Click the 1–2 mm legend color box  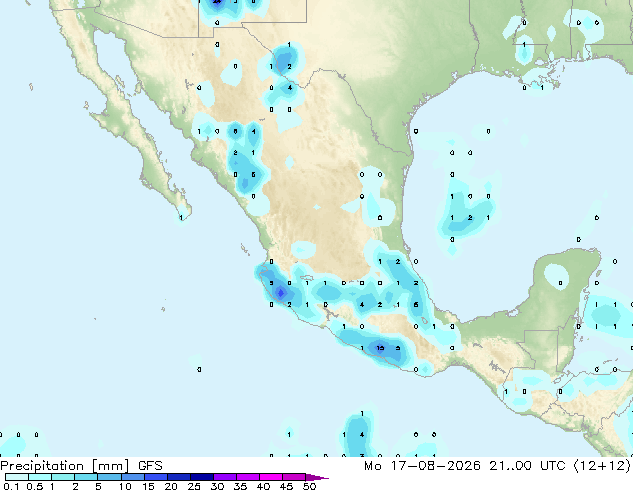coord(63,477)
